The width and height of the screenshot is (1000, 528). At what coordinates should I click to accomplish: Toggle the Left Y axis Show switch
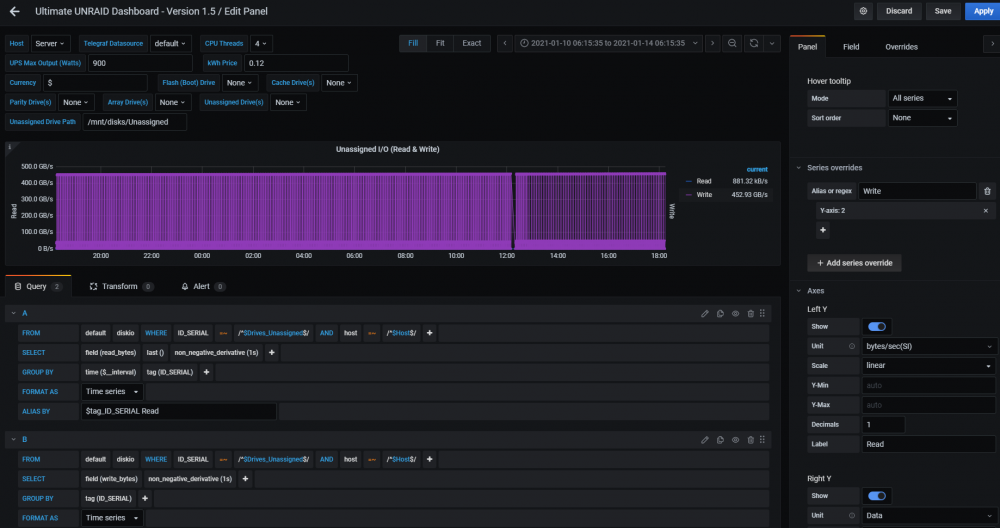pos(877,326)
